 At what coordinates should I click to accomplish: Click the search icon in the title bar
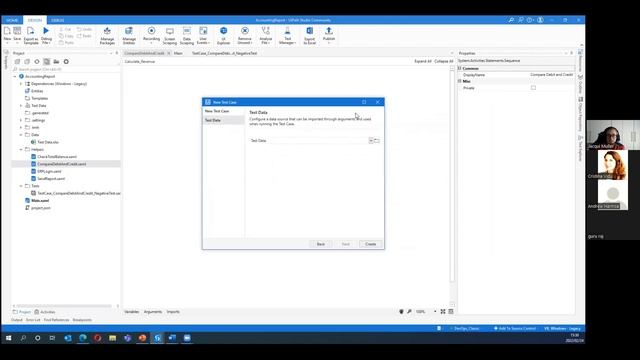click(511, 20)
